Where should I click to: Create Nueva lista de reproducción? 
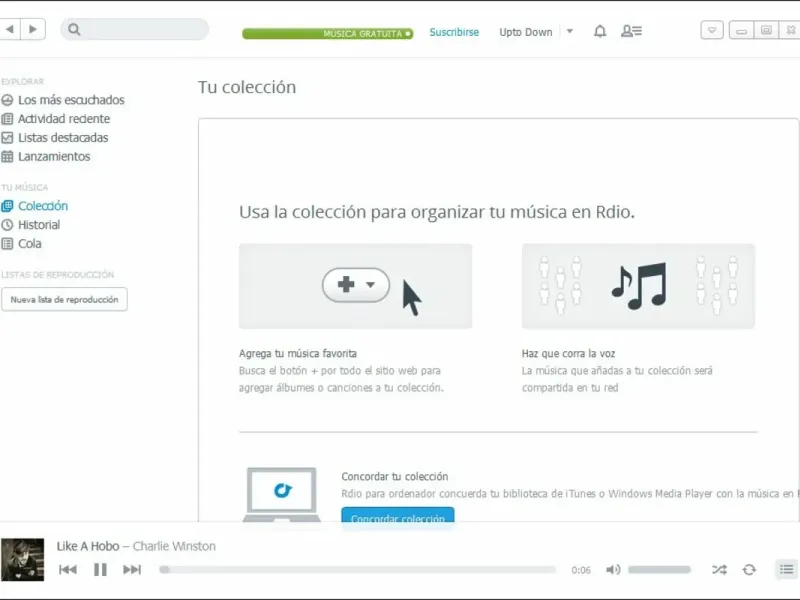click(64, 299)
